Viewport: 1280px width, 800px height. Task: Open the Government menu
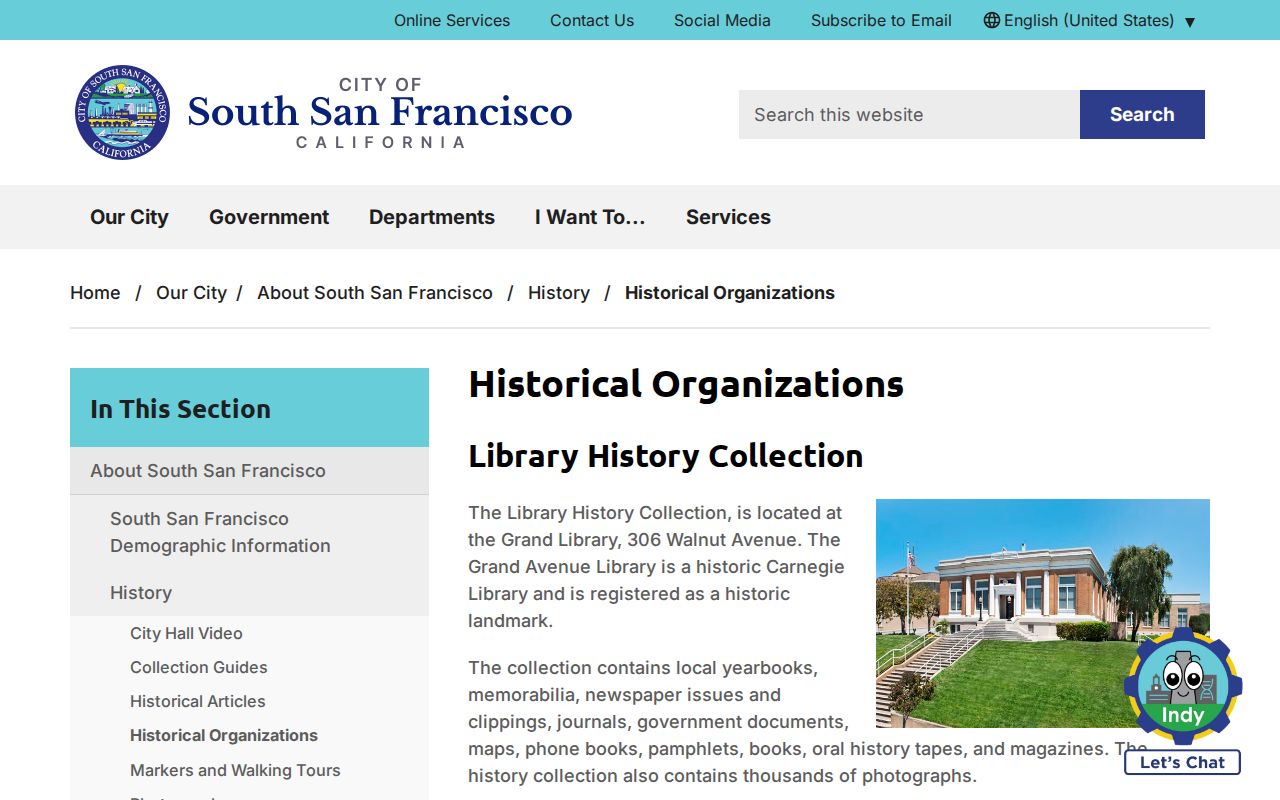(269, 217)
